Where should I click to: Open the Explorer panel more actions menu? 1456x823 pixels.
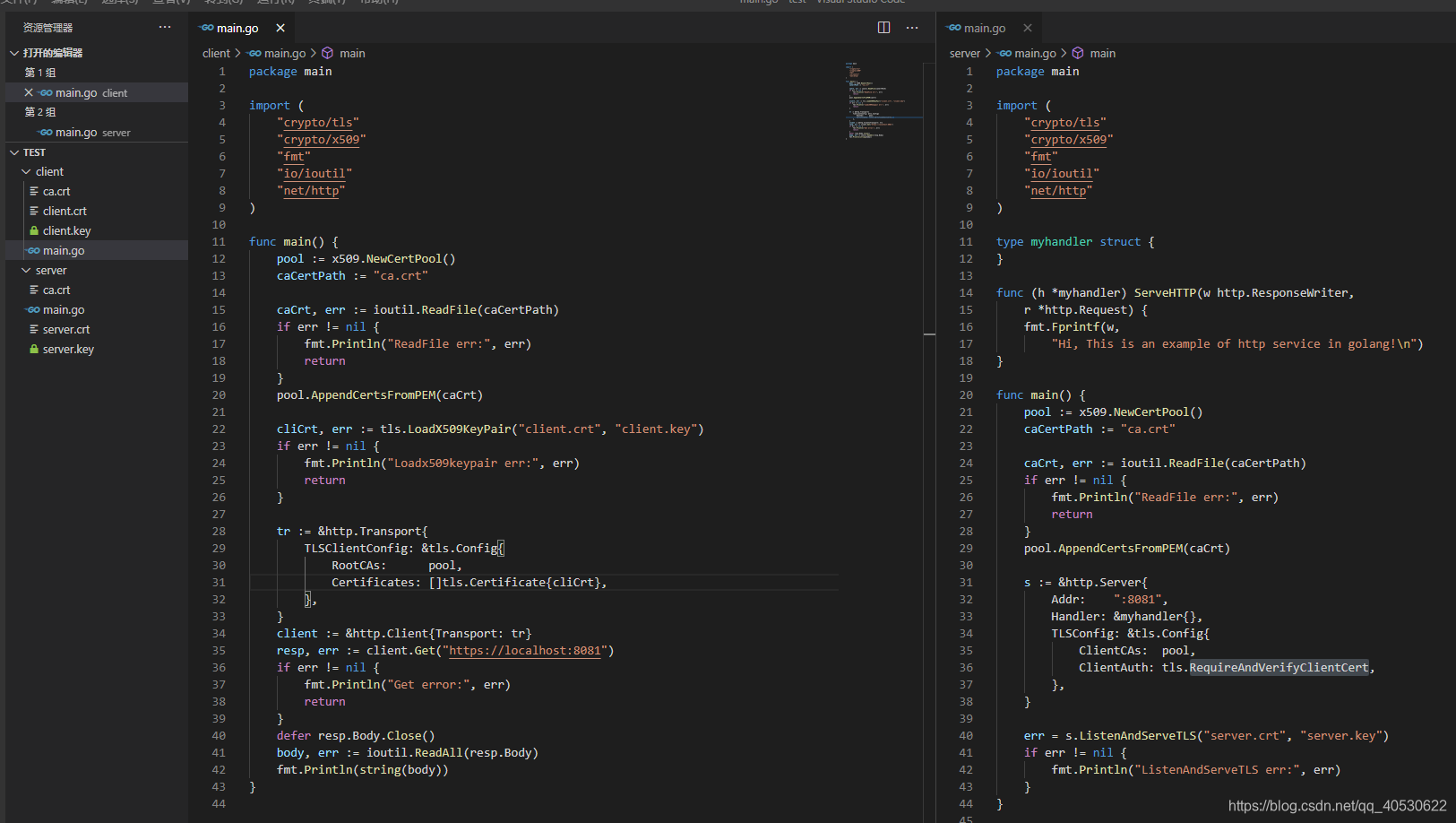coord(165,27)
